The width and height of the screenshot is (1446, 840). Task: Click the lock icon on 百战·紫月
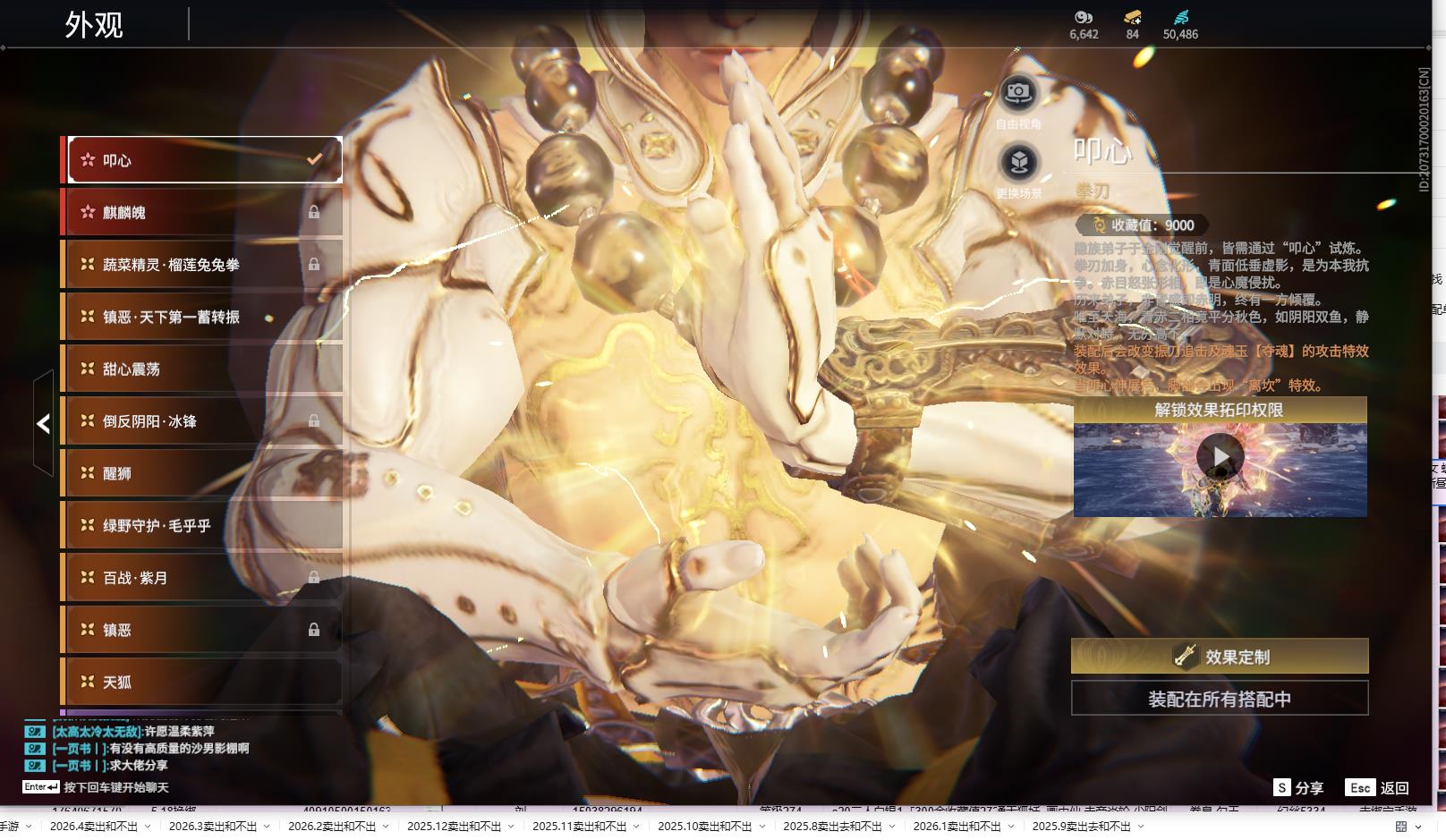click(314, 578)
